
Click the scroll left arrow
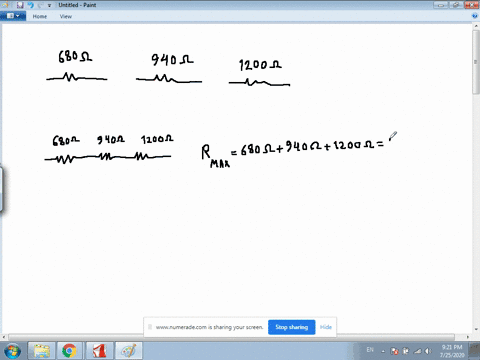(x=4, y=337)
